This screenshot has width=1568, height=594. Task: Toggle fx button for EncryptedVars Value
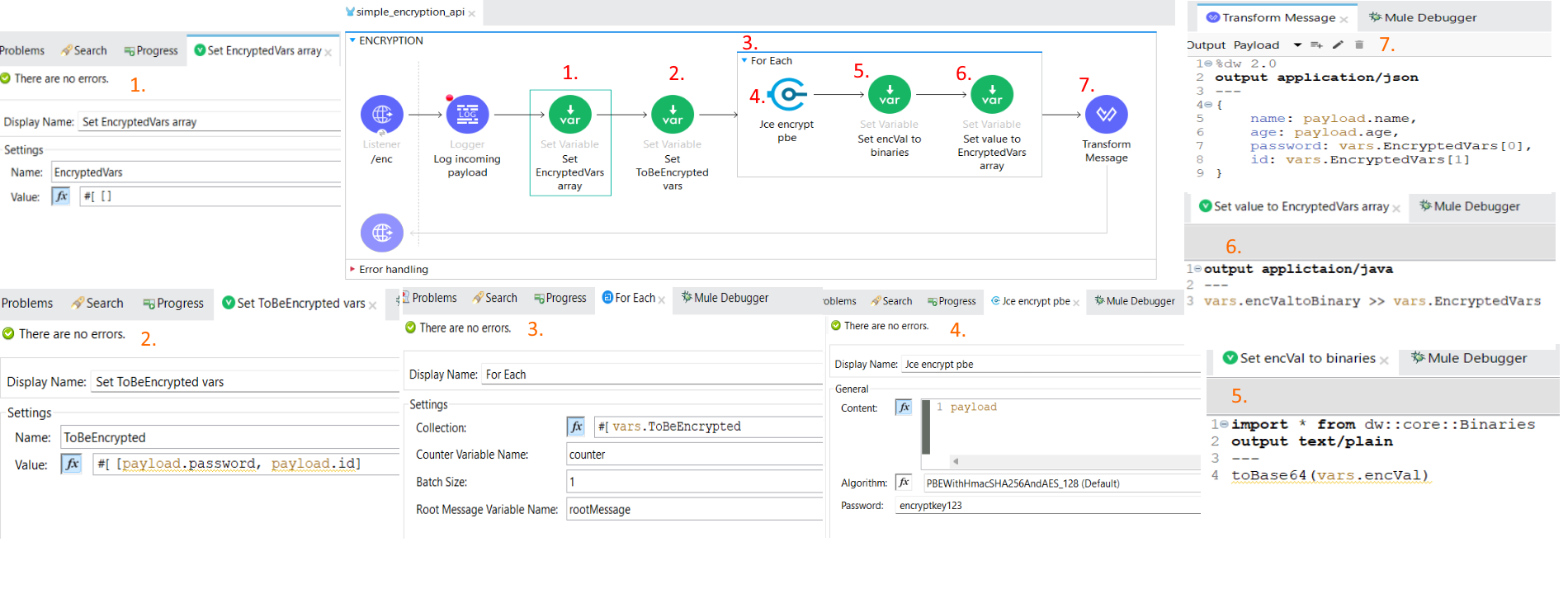pos(61,196)
